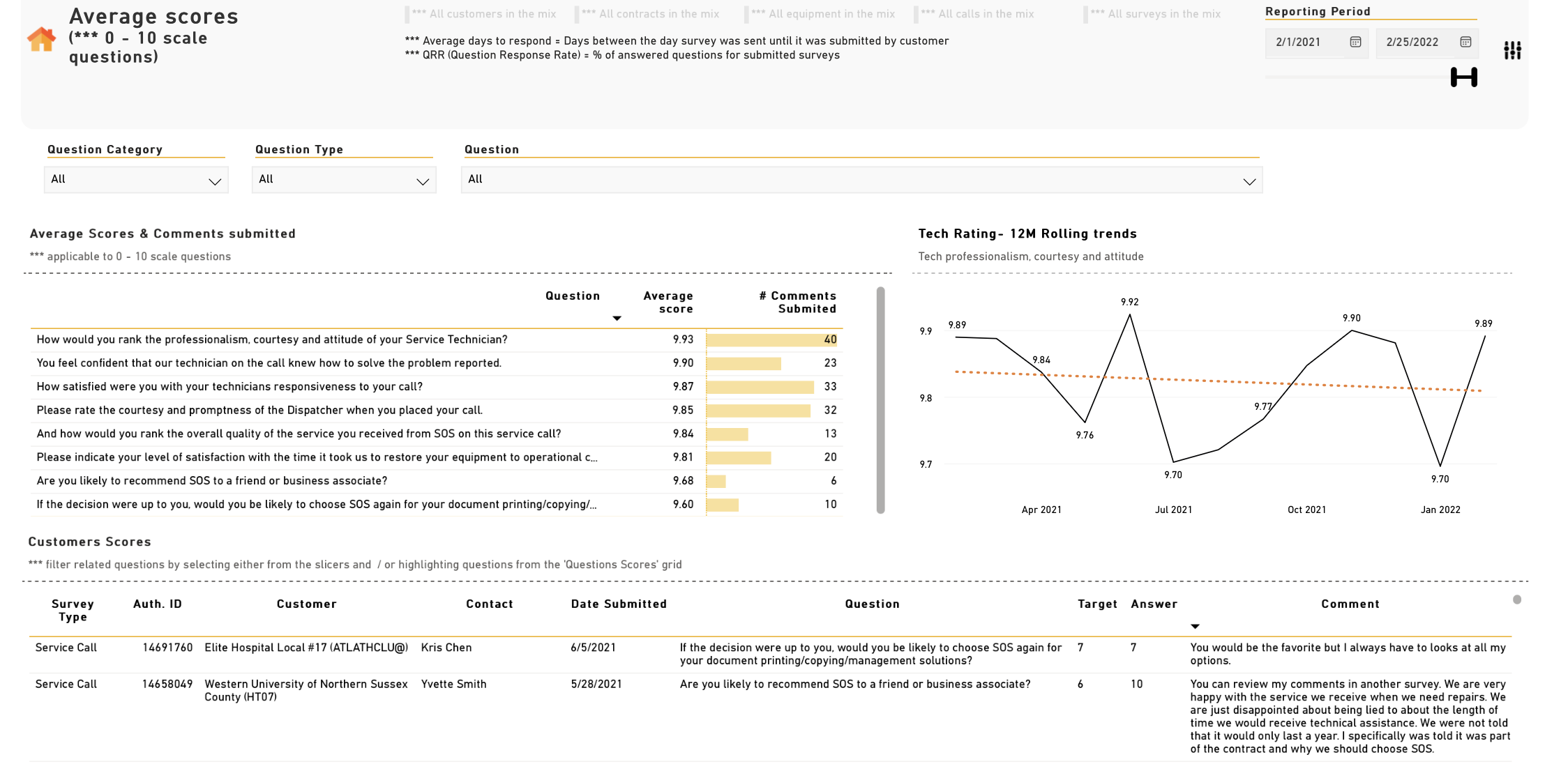Click the 5/28/2021 date submitted cell
Viewport: 1568px width, 764px height.
[596, 685]
